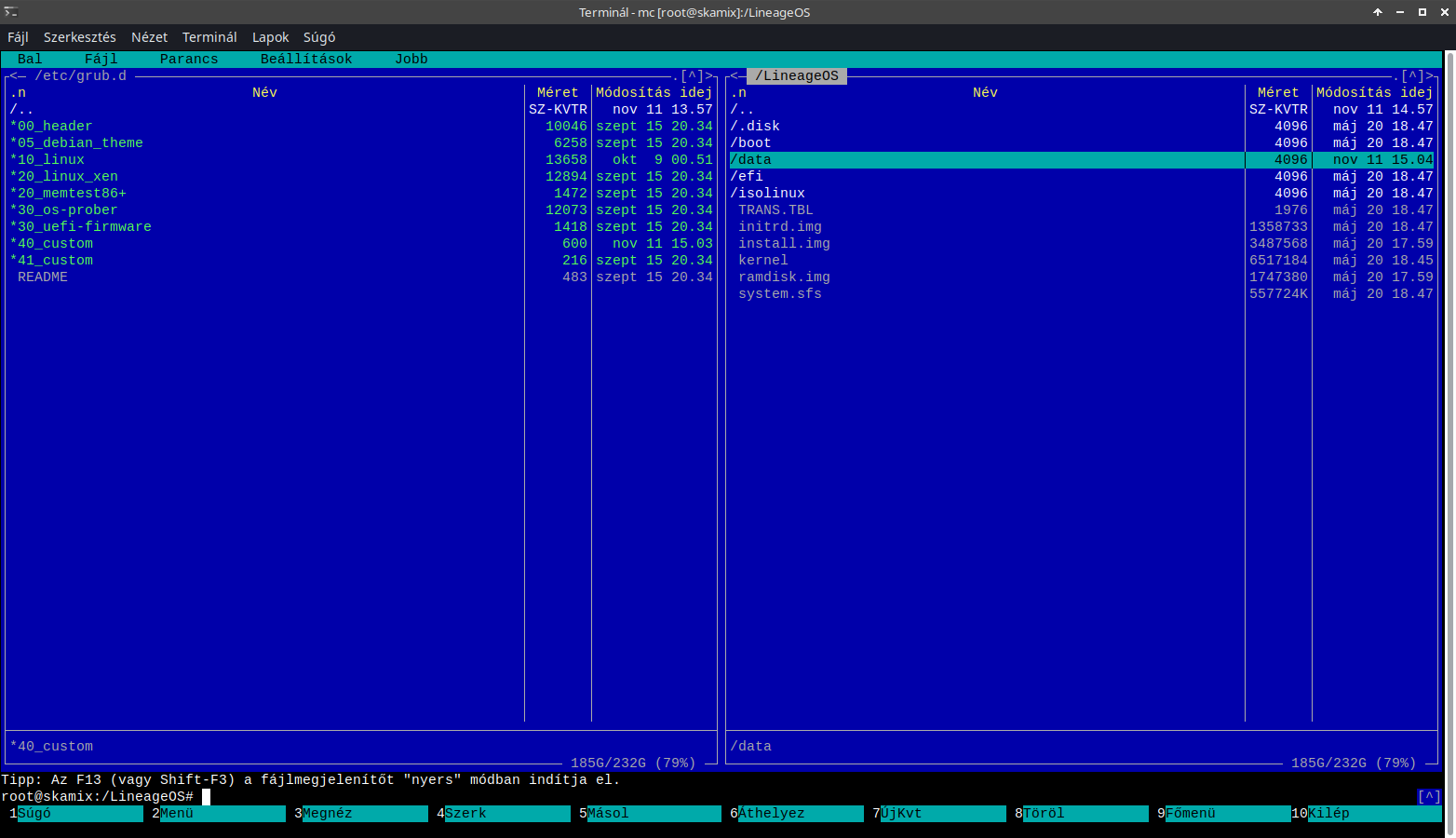Open the Jobb panel menu in mc

(411, 59)
